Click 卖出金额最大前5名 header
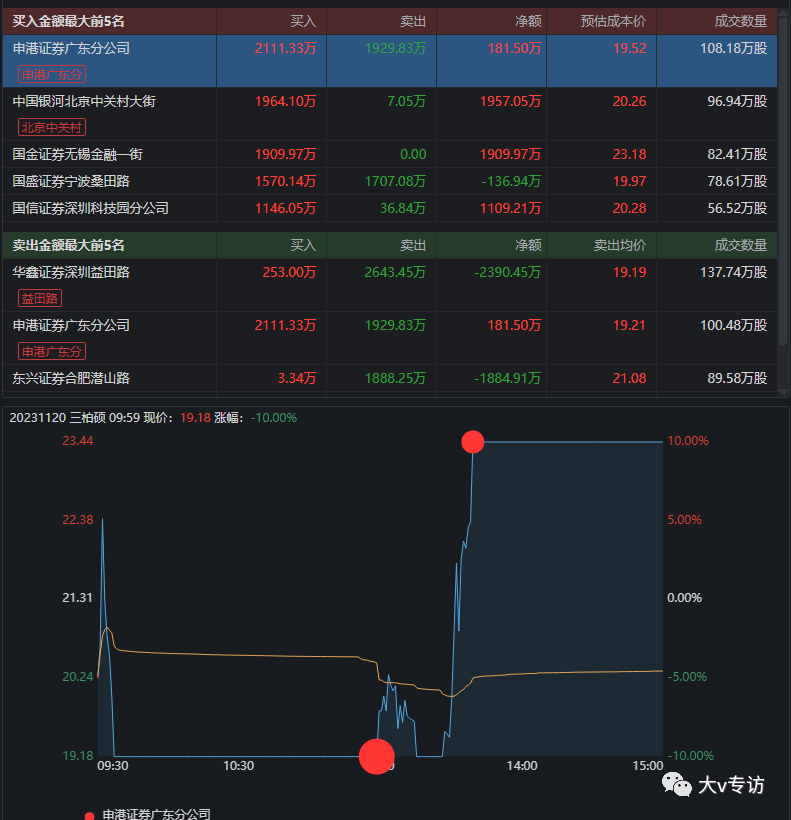This screenshot has width=791, height=820. pyautogui.click(x=68, y=245)
